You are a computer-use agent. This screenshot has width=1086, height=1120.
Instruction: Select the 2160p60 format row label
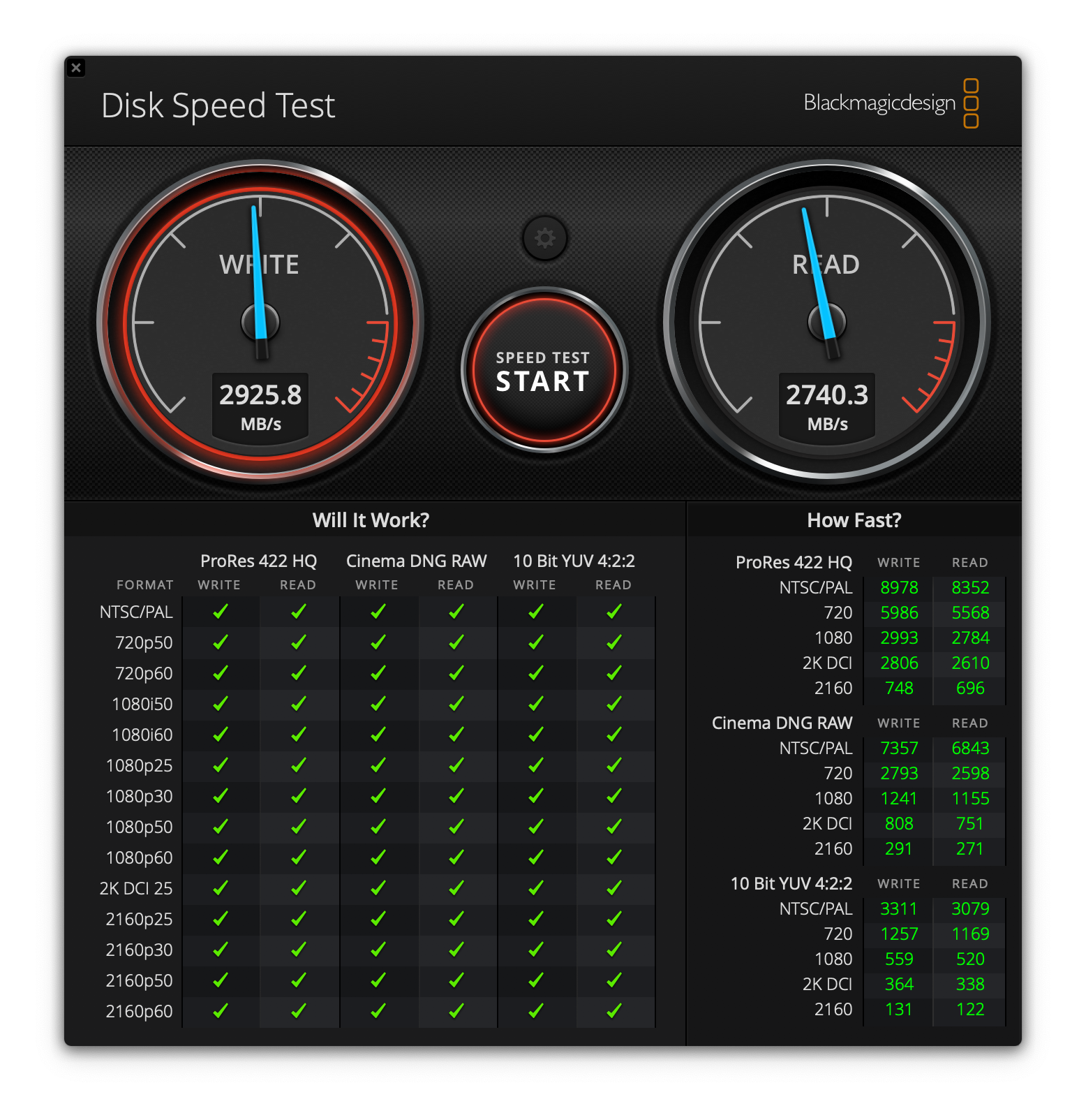pos(139,1012)
